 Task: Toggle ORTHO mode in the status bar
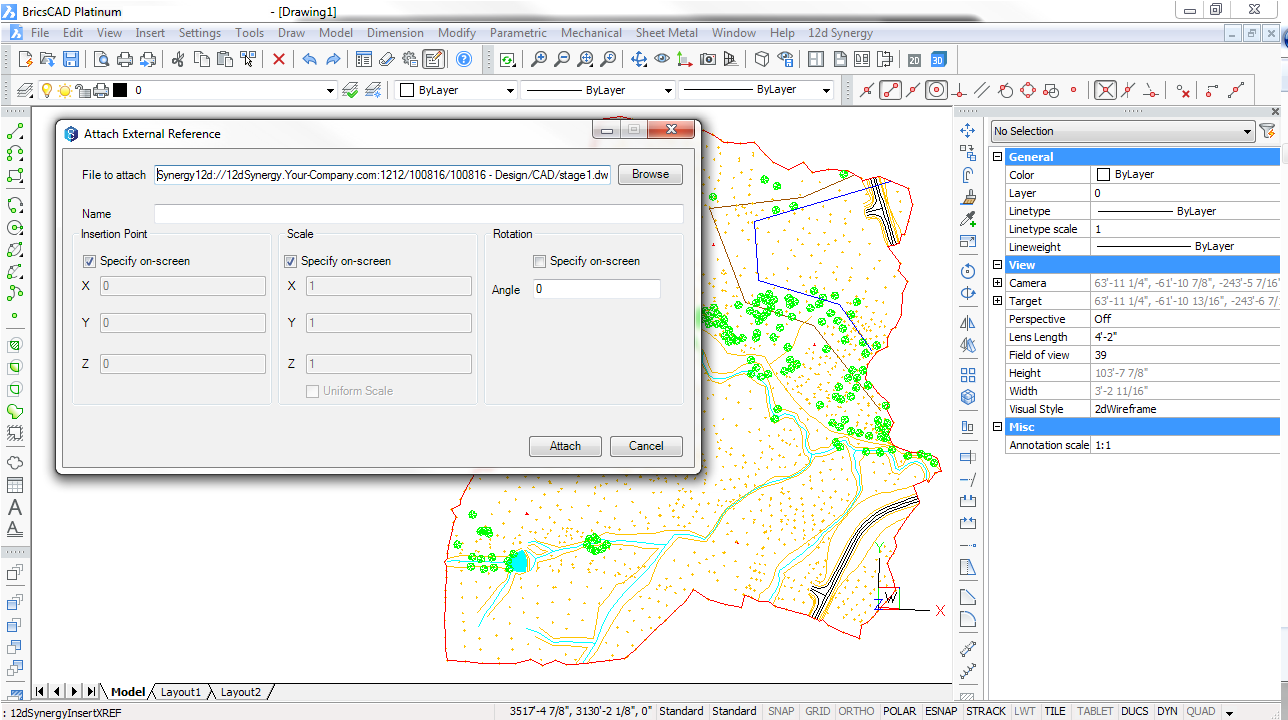857,711
